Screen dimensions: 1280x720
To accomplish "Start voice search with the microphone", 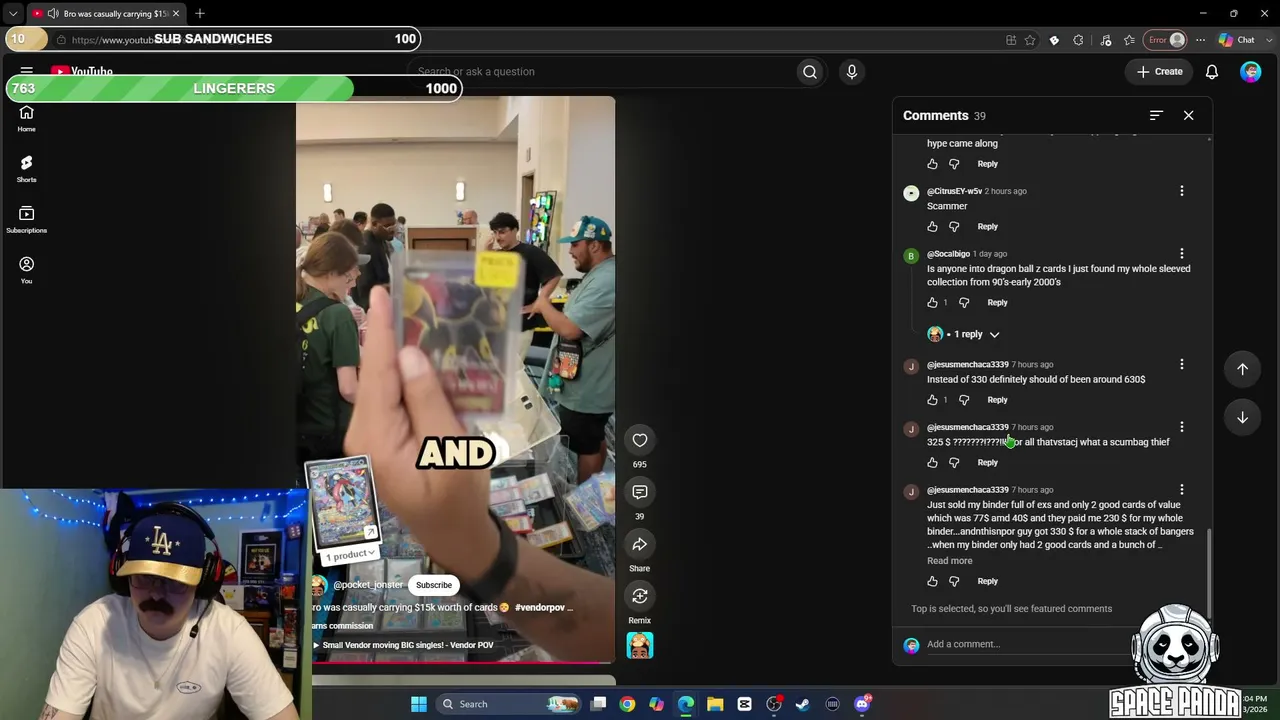I will (852, 72).
